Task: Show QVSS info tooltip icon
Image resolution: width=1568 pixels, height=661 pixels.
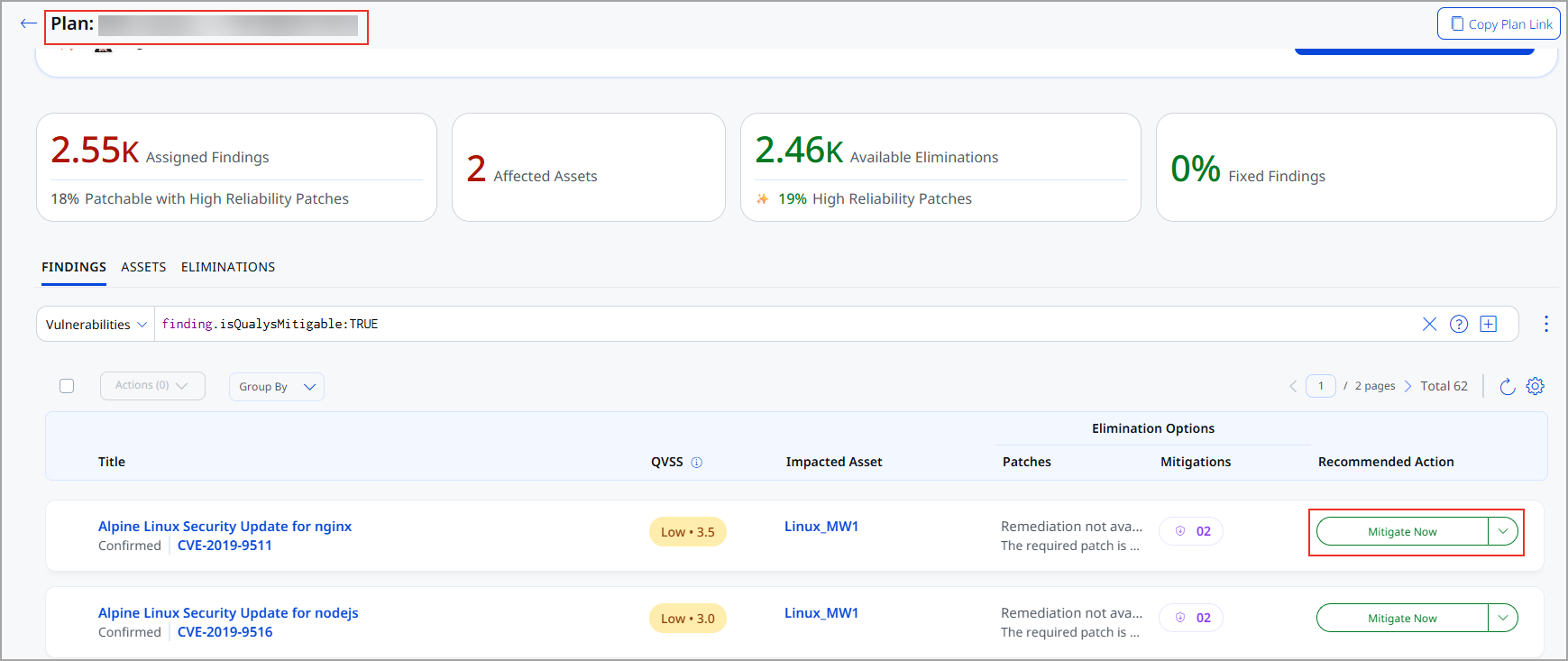Action: pyautogui.click(x=697, y=463)
